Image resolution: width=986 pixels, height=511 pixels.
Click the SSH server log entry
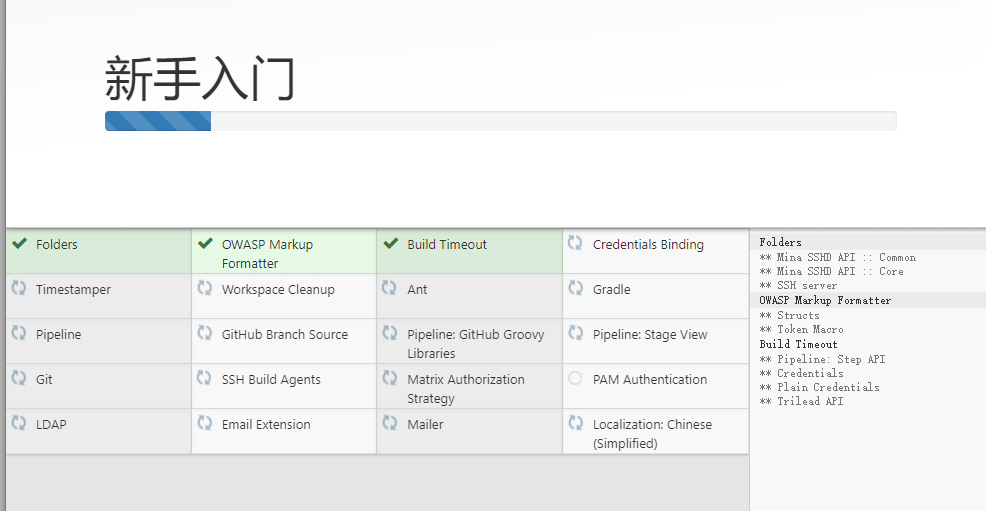coord(798,285)
